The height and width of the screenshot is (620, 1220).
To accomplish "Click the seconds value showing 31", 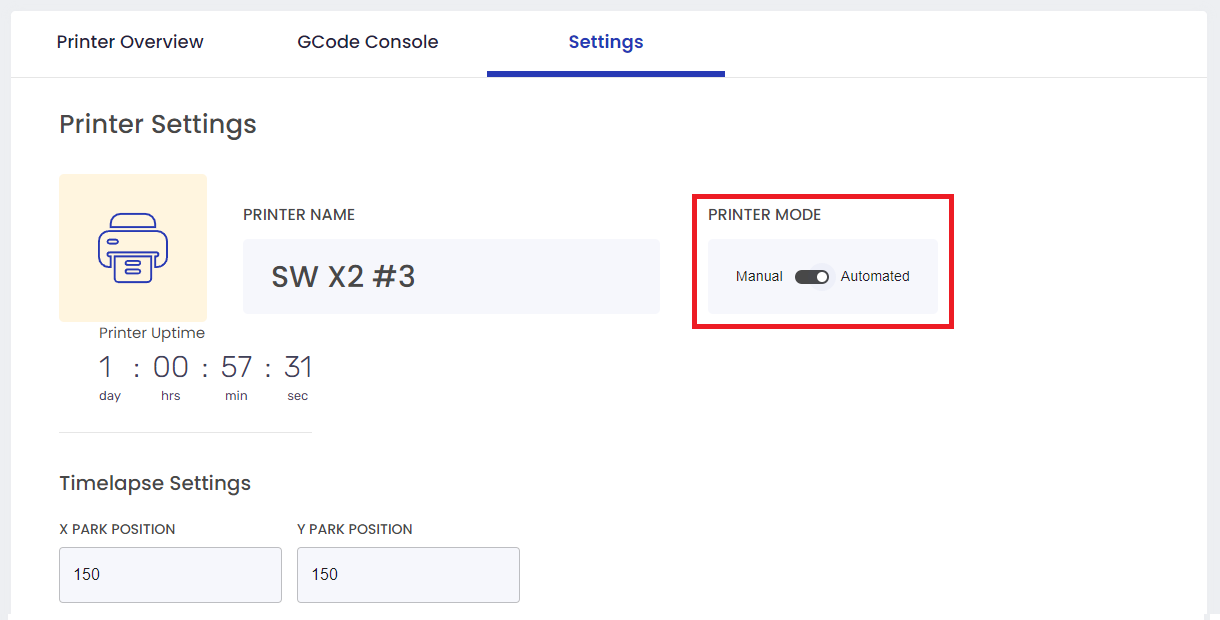I will tap(297, 367).
